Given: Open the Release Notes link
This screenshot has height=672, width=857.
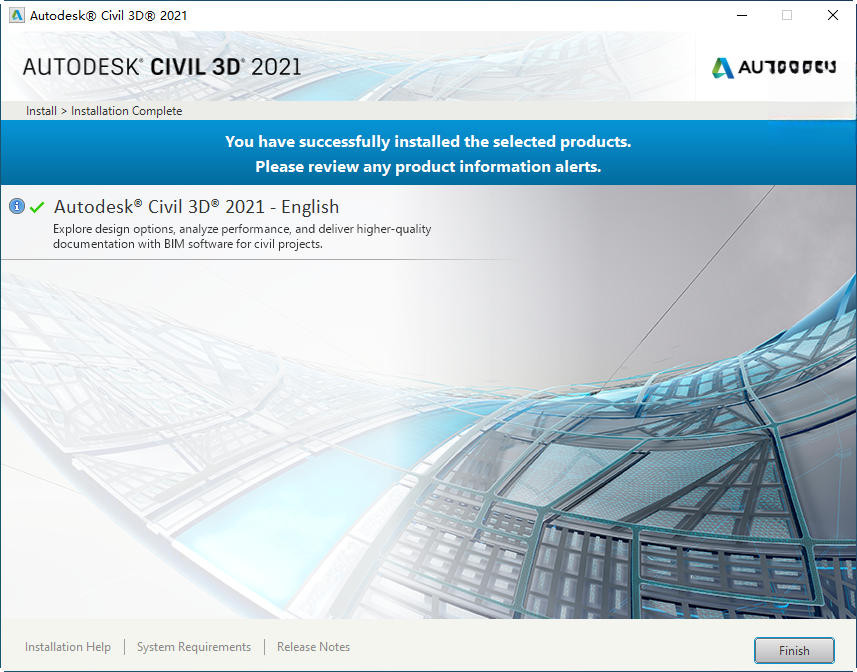Looking at the screenshot, I should [314, 647].
